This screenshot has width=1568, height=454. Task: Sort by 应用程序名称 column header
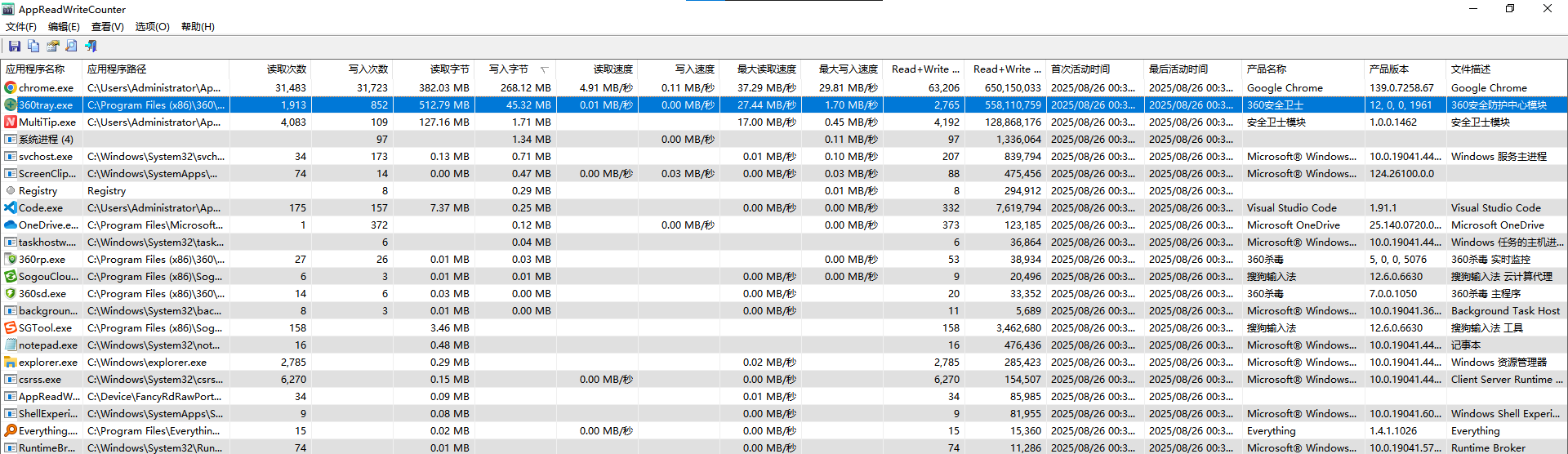(x=35, y=69)
